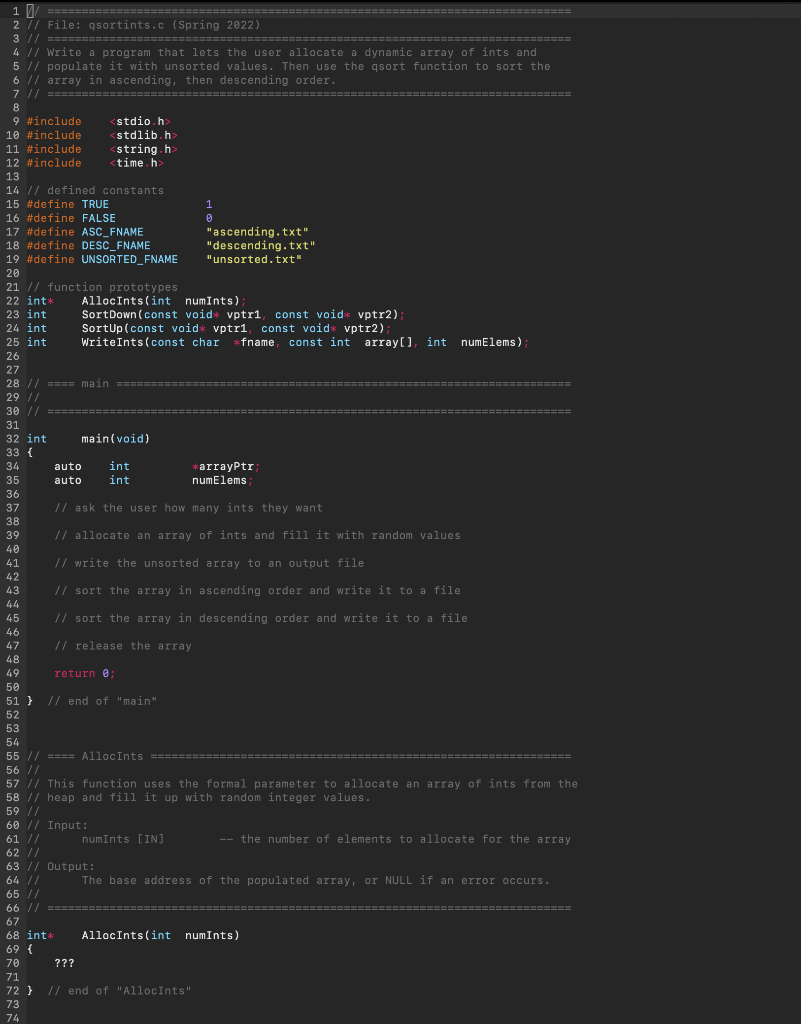801x1024 pixels.
Task: Click line number 70 in the gutter
Action: [x=14, y=963]
